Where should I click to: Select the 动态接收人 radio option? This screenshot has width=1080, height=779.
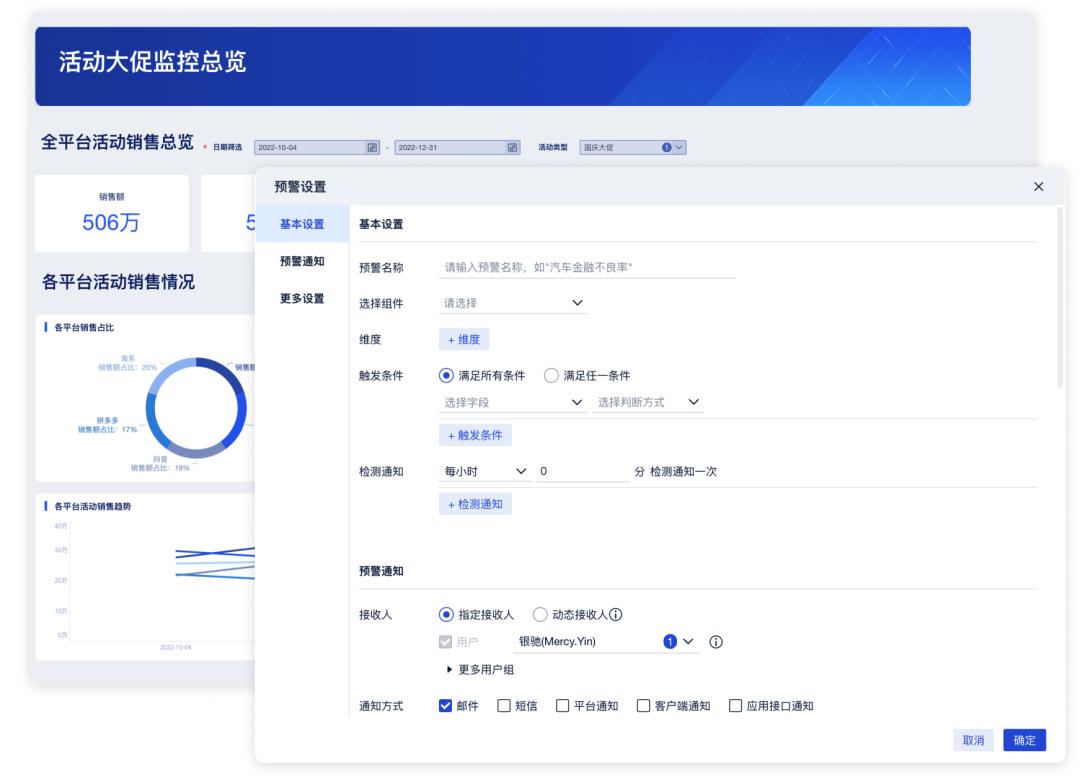pos(538,614)
